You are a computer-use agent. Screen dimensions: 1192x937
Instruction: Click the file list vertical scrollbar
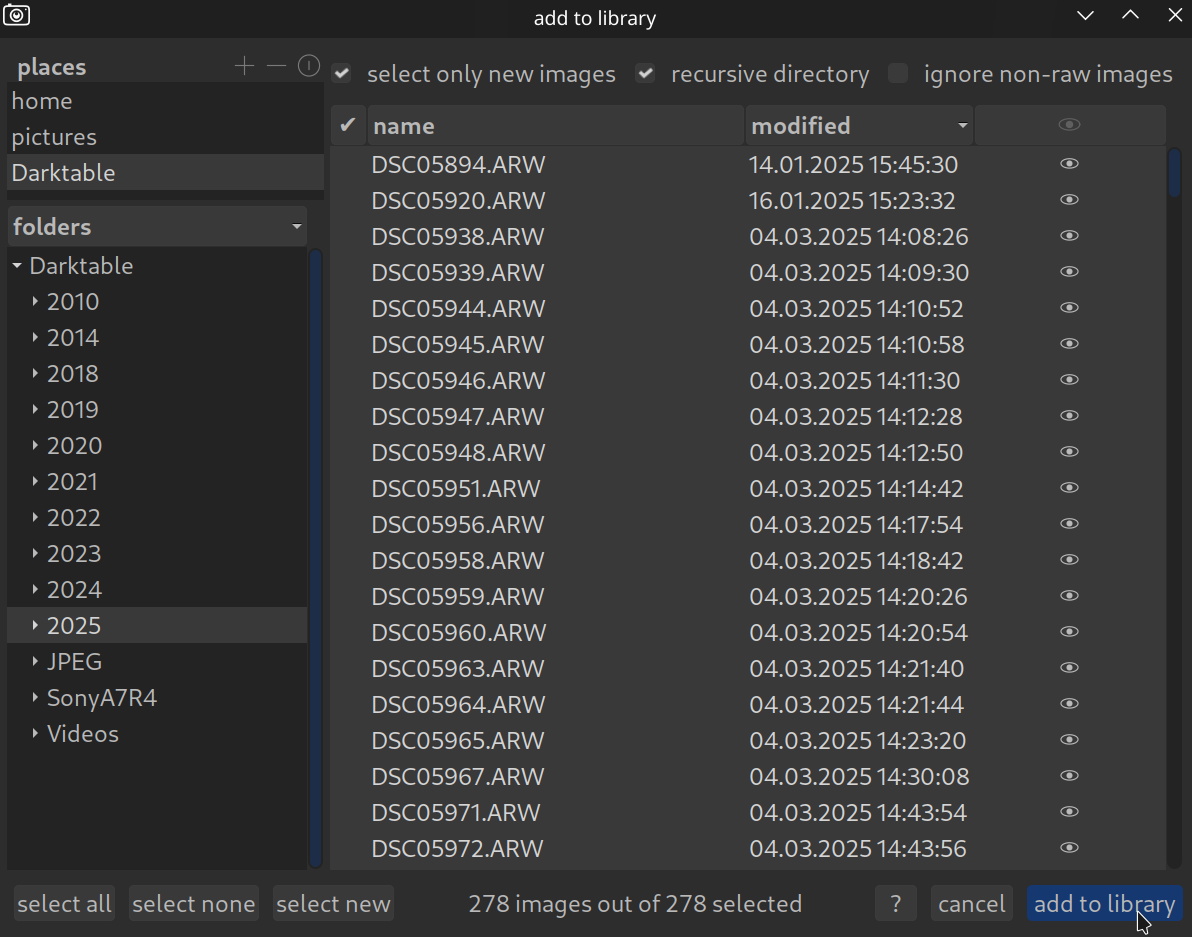click(x=1174, y=500)
